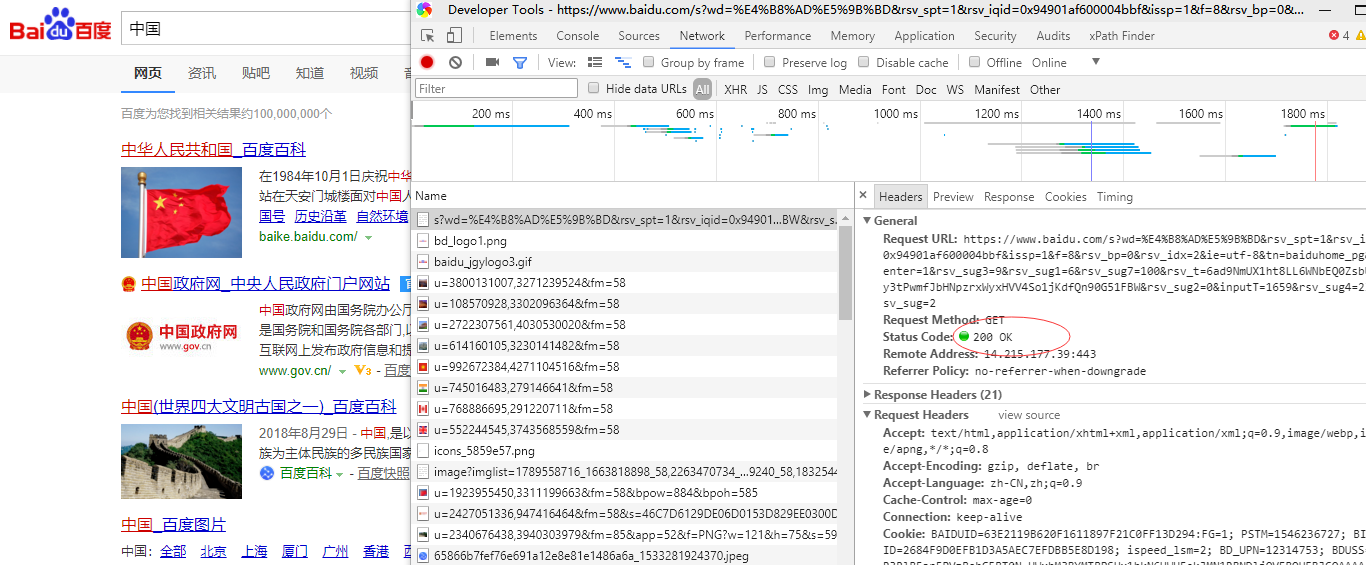Viewport: 1366px width, 565px height.
Task: Tick the Hide data URLs checkbox
Action: click(594, 88)
